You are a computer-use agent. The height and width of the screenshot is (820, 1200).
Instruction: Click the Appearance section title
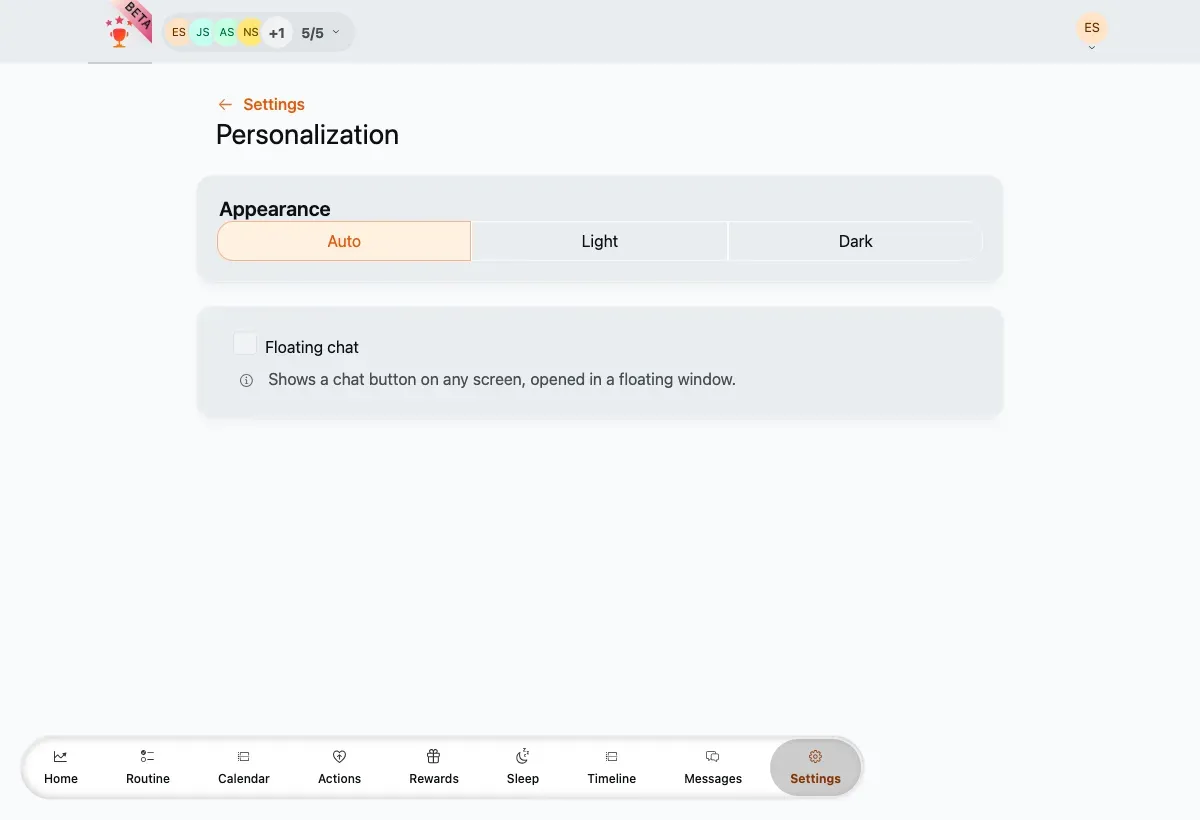tap(275, 209)
